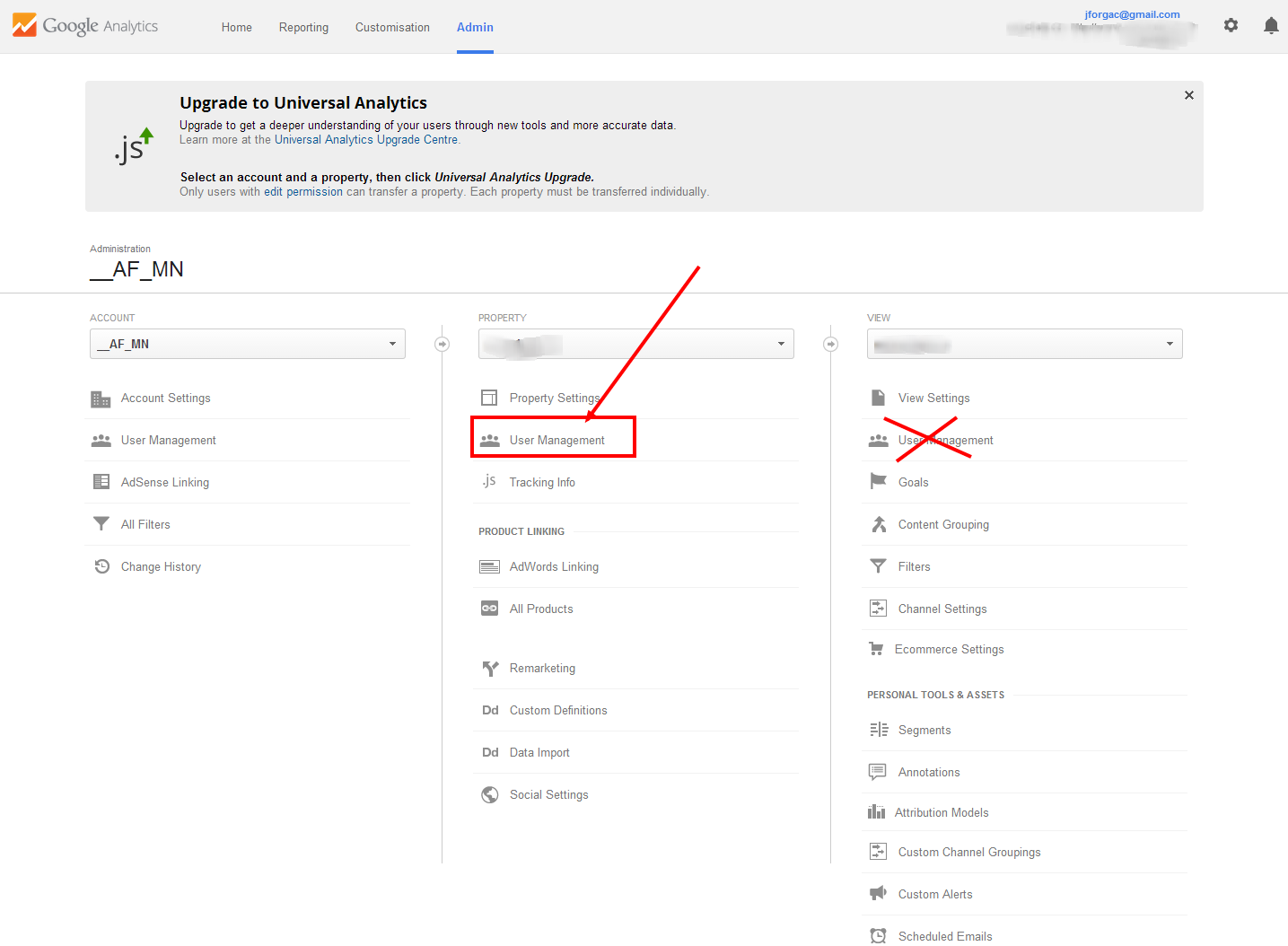Viewport: 1288px width, 946px height.
Task: Click the Attribution Models bar icon
Action: [876, 812]
